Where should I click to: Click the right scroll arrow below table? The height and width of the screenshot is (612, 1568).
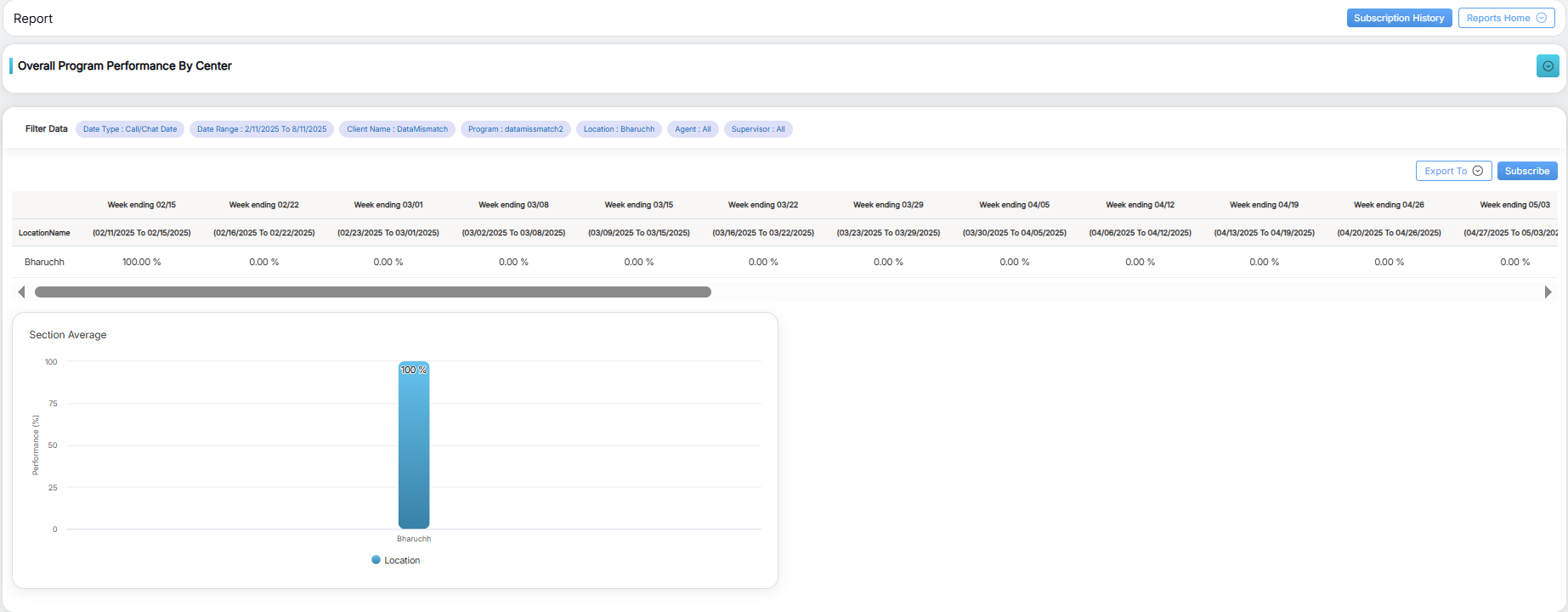[x=1547, y=292]
